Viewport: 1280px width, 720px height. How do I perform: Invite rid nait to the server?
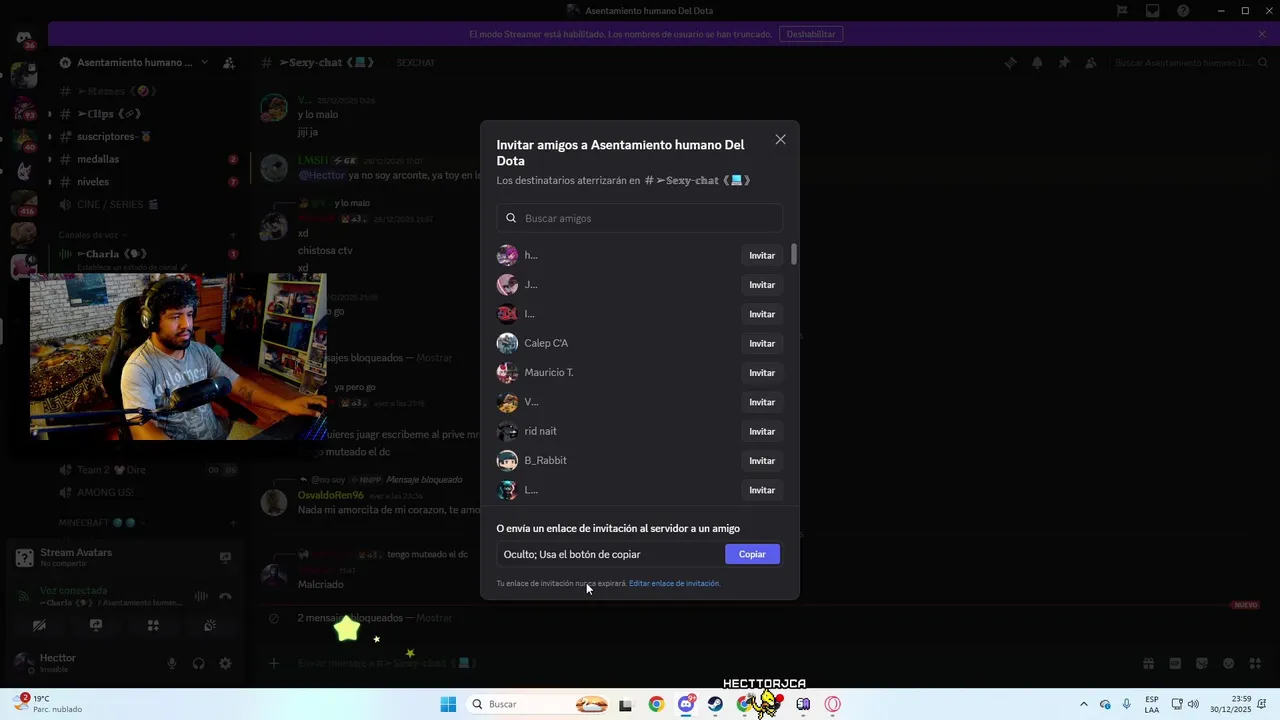coord(762,431)
